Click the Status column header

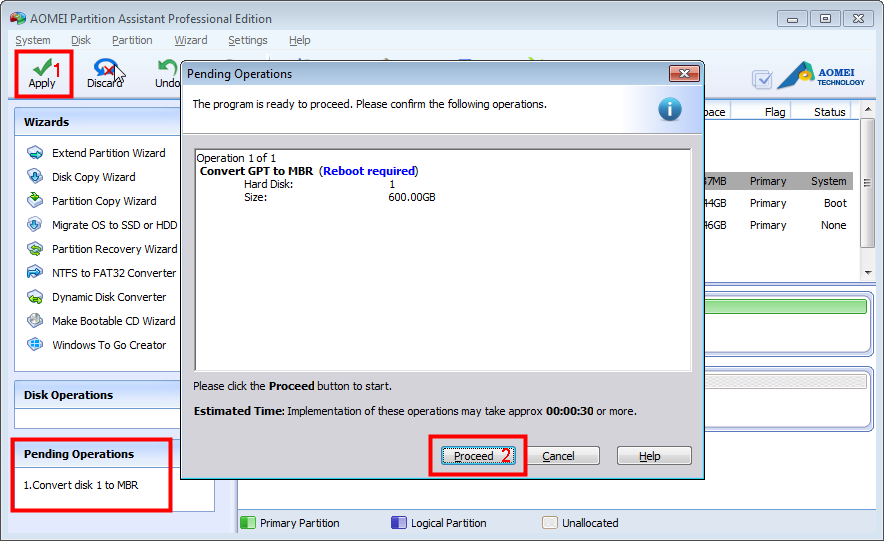point(829,112)
